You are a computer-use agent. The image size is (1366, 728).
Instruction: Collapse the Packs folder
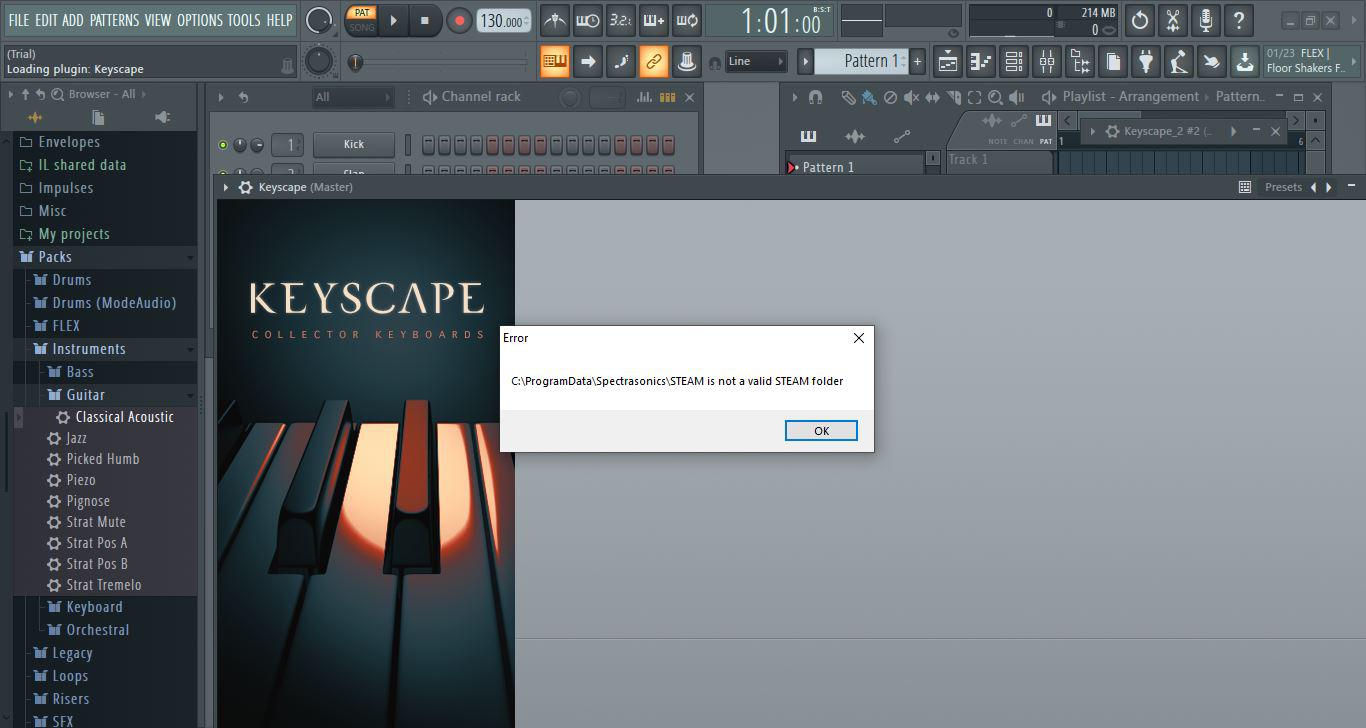pyautogui.click(x=55, y=257)
